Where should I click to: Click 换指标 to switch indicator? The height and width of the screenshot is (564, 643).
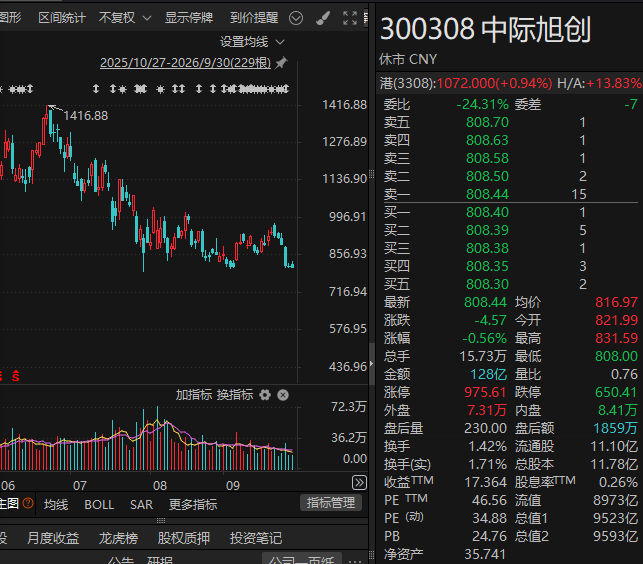[235, 395]
